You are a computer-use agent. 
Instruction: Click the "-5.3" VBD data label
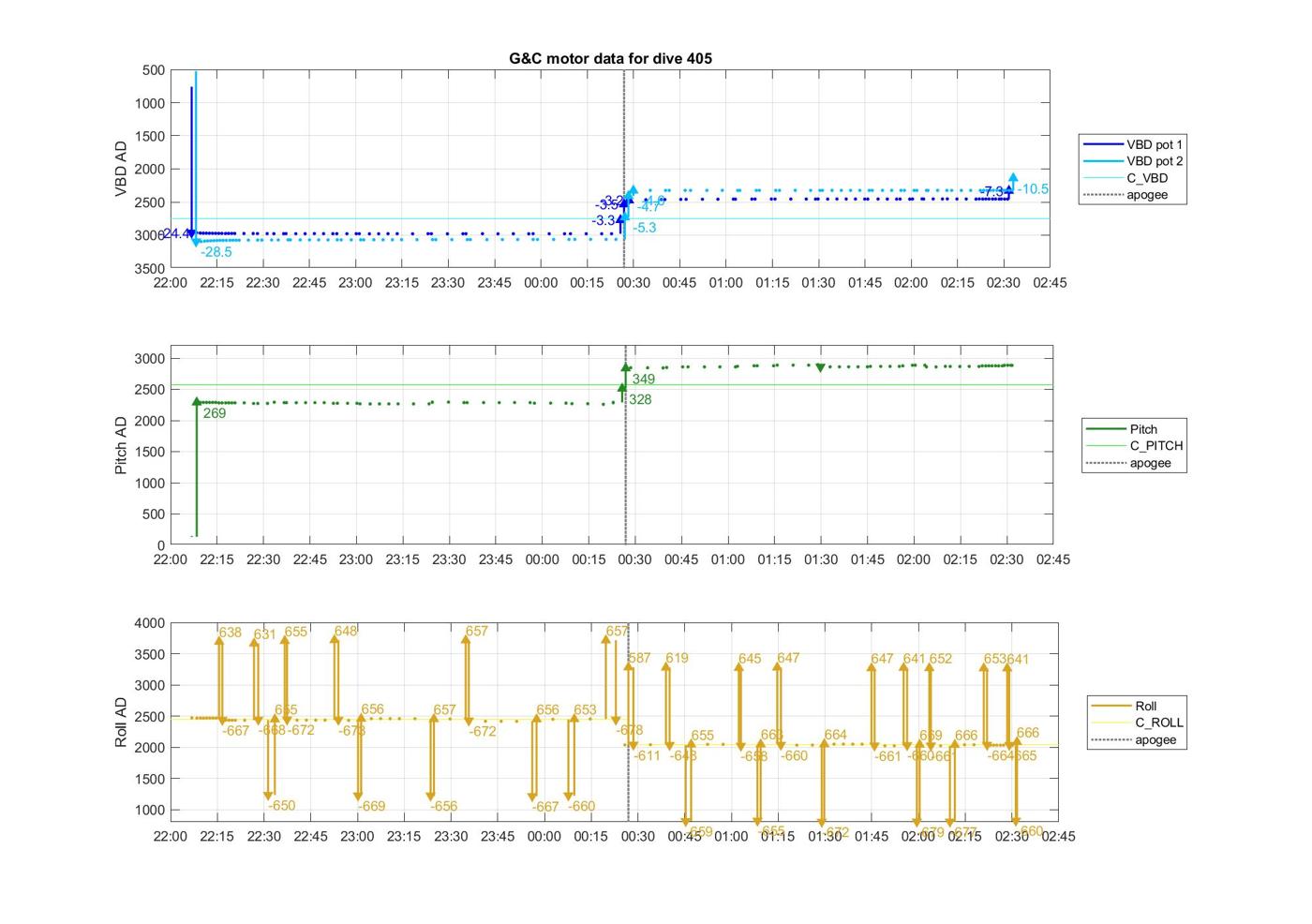coord(645,228)
